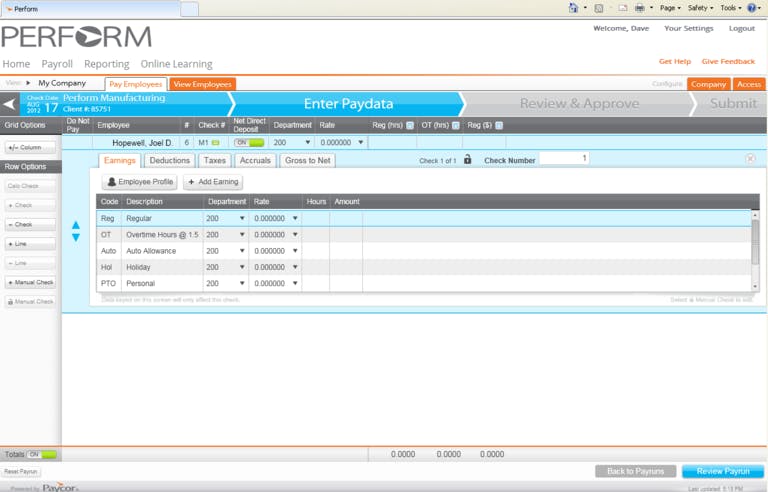Click the Logout link
Image resolution: width=768 pixels, height=492 pixels.
pyautogui.click(x=742, y=28)
